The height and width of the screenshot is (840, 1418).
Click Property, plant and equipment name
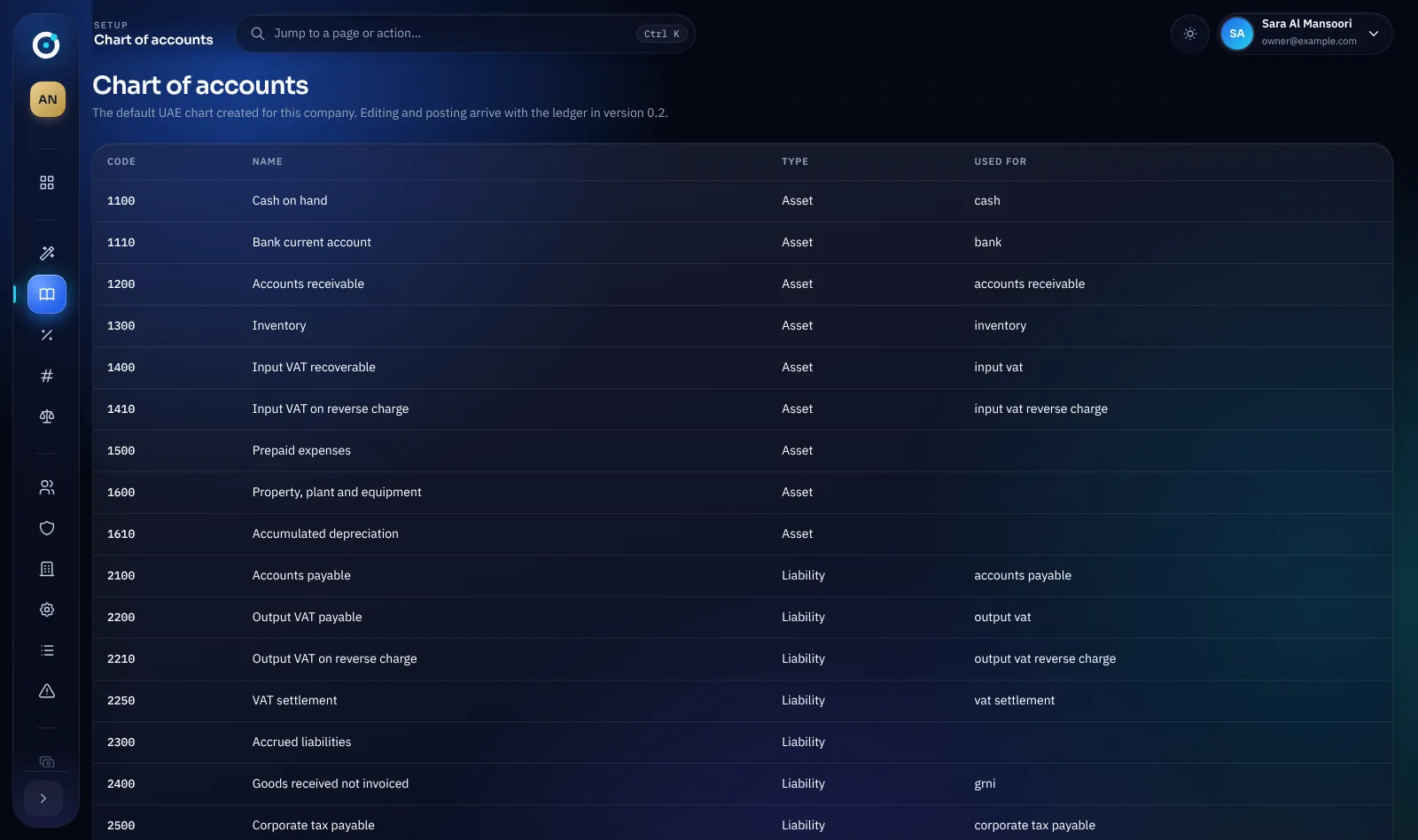click(x=337, y=493)
